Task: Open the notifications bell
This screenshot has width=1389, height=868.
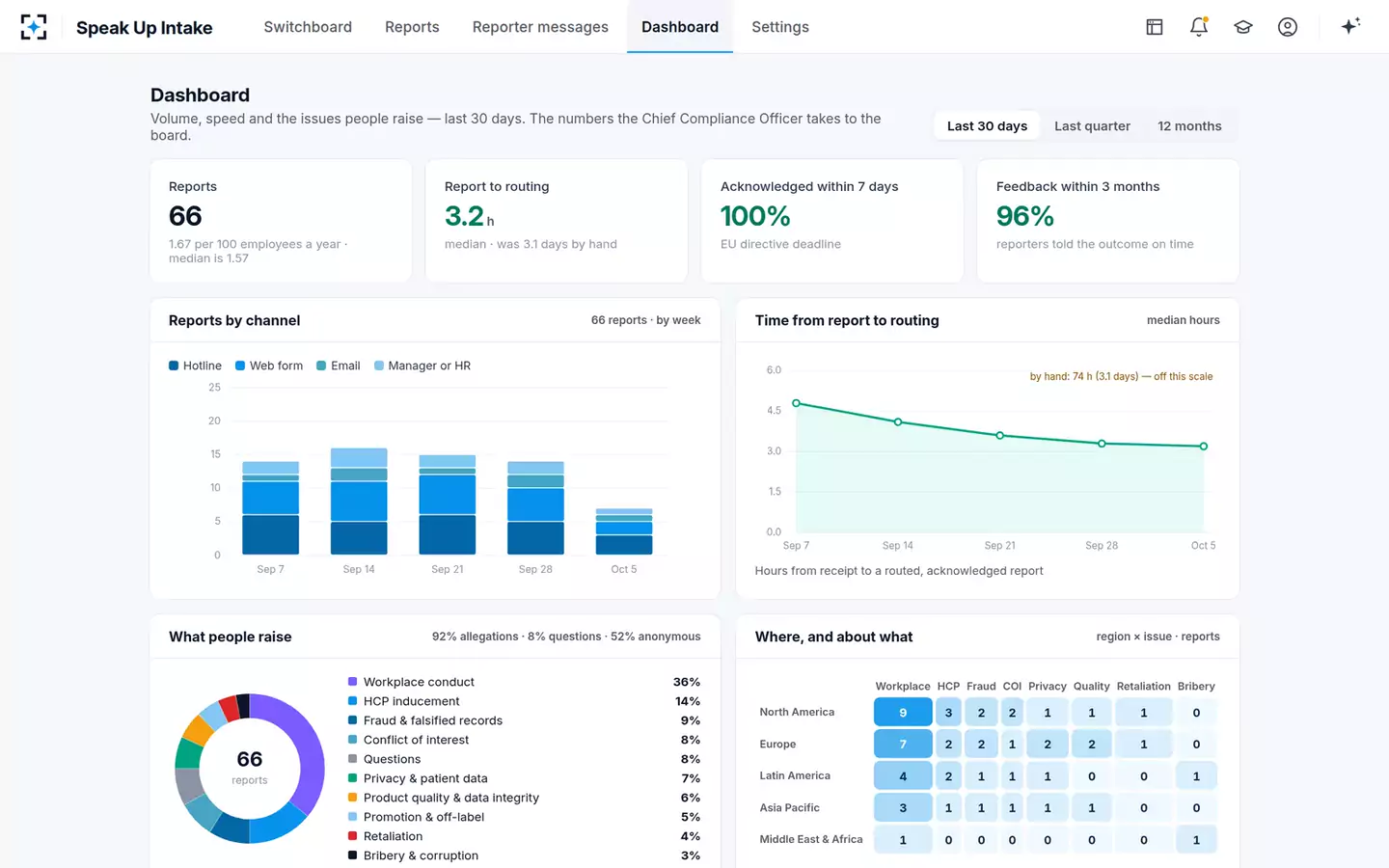Action: pyautogui.click(x=1199, y=27)
